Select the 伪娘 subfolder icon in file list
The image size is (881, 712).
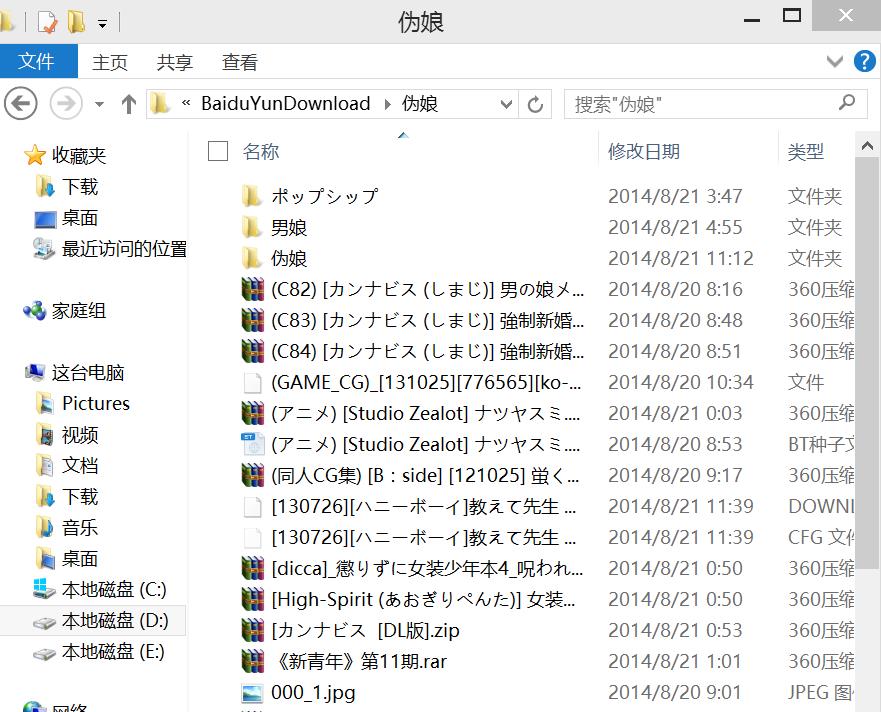click(252, 258)
